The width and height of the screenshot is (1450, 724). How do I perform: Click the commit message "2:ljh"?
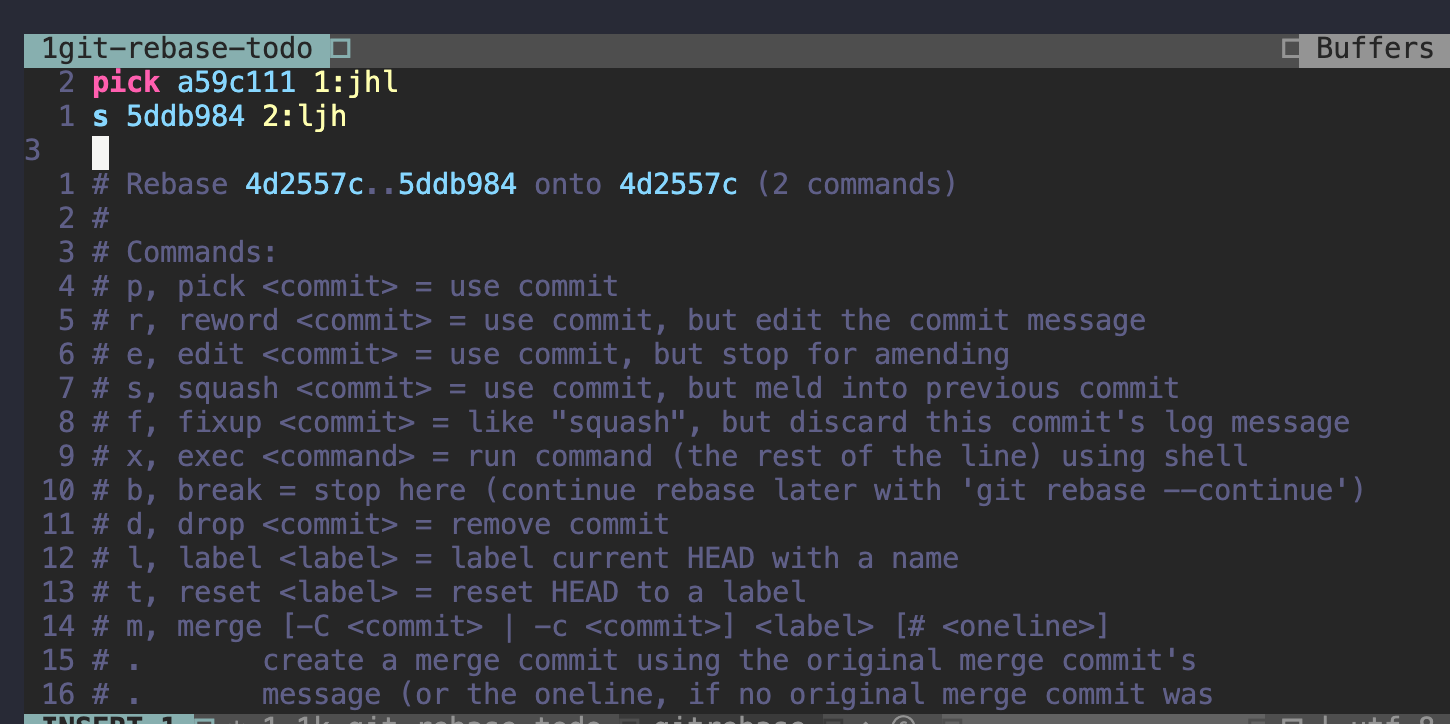point(304,117)
